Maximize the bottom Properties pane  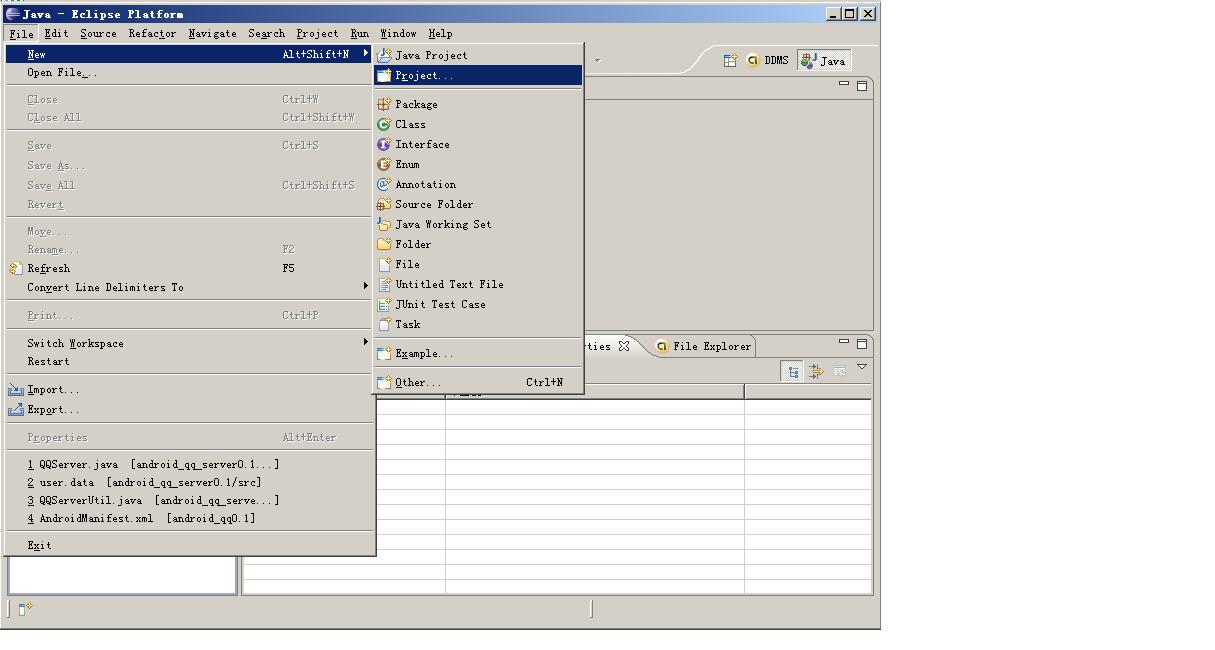862,344
